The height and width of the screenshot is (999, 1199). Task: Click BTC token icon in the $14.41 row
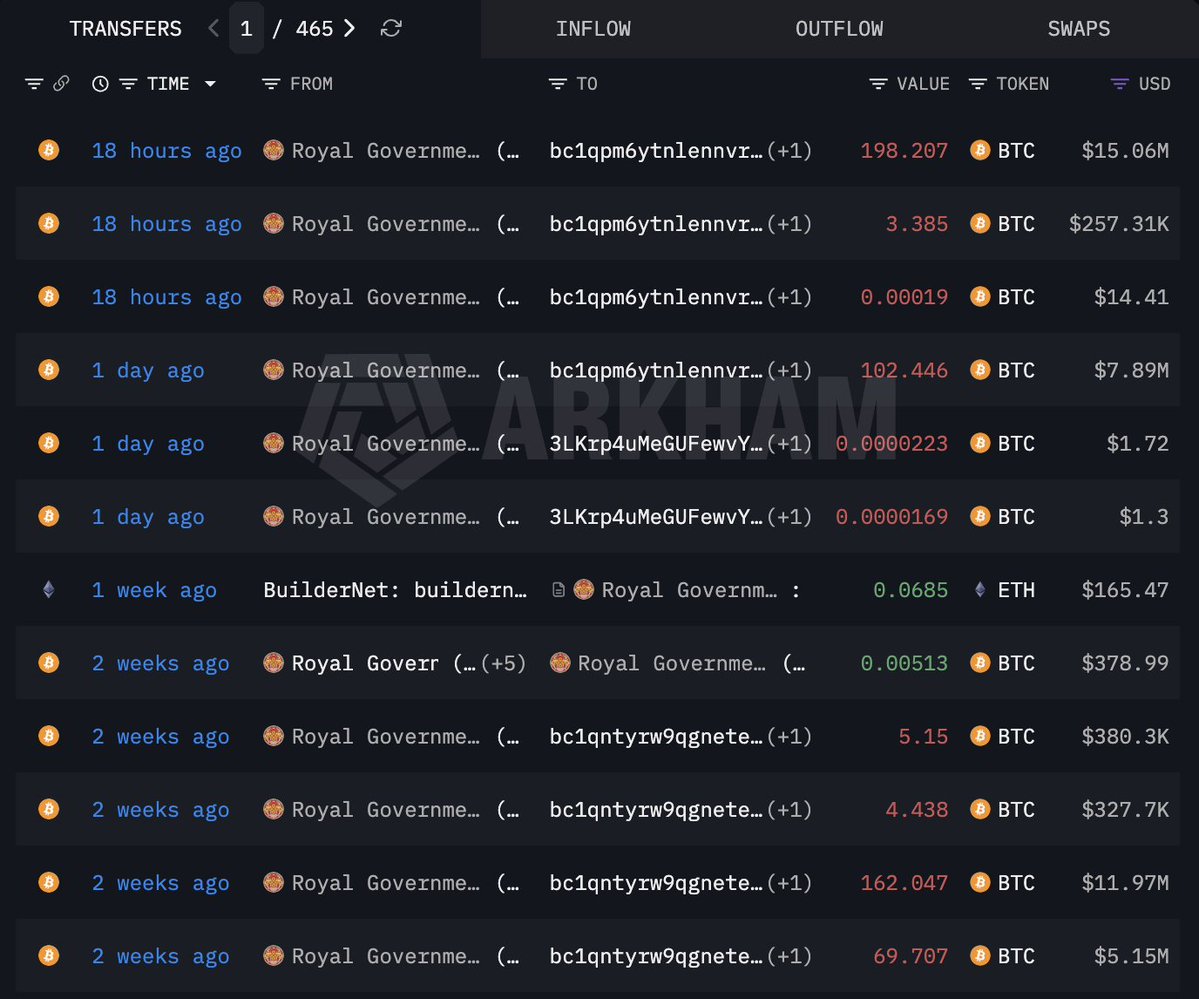coord(980,297)
